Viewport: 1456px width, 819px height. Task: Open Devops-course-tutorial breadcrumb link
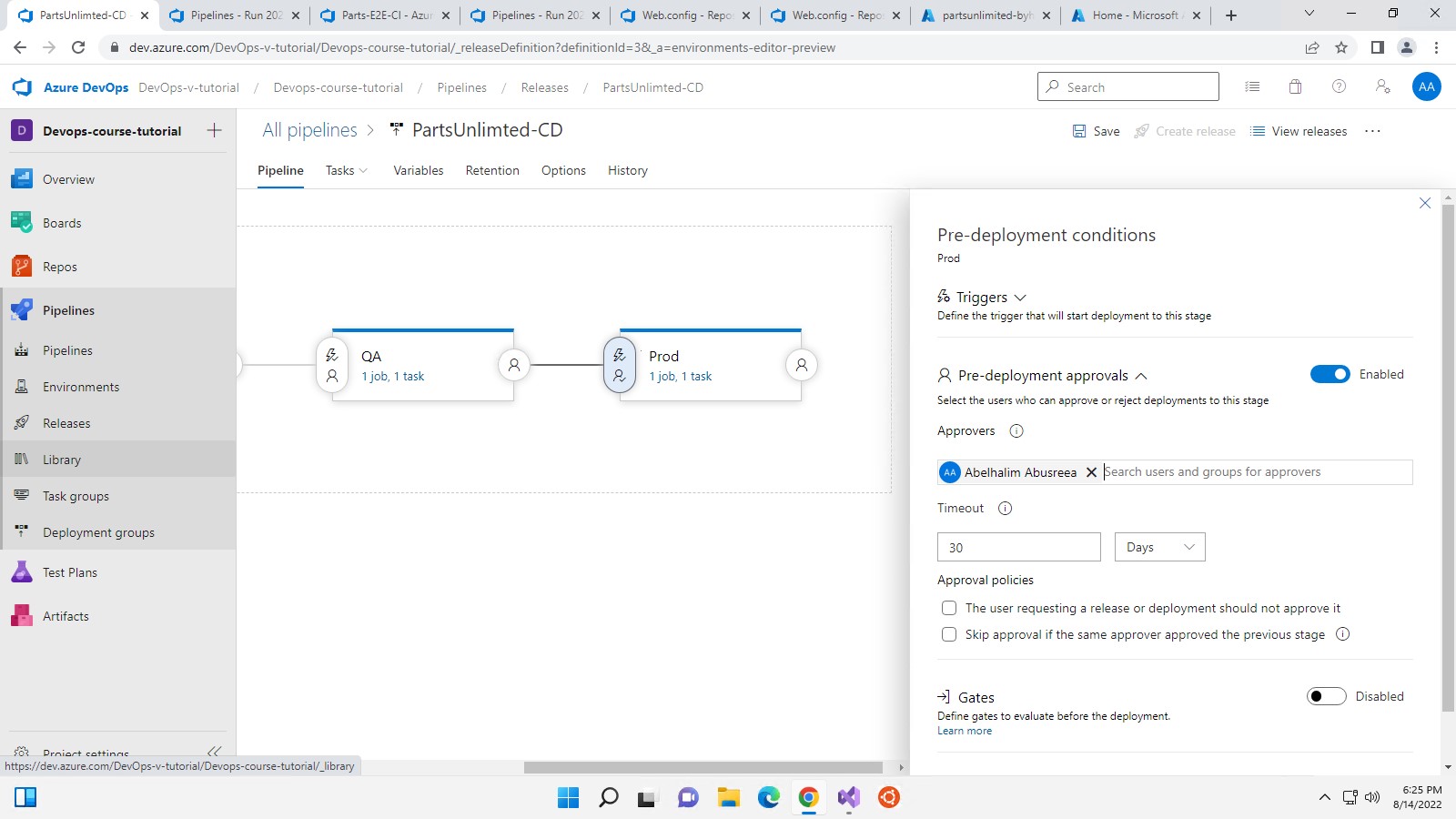tap(338, 87)
